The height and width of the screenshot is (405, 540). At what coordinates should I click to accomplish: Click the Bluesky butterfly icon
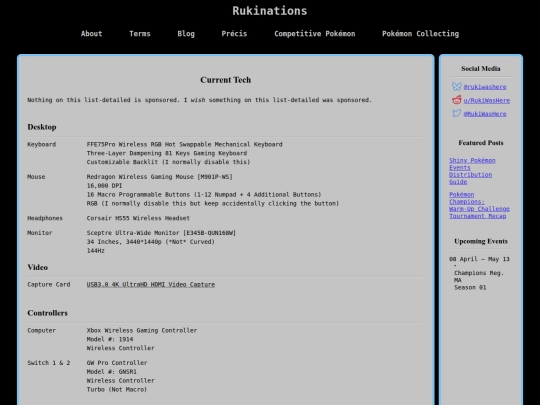click(457, 86)
